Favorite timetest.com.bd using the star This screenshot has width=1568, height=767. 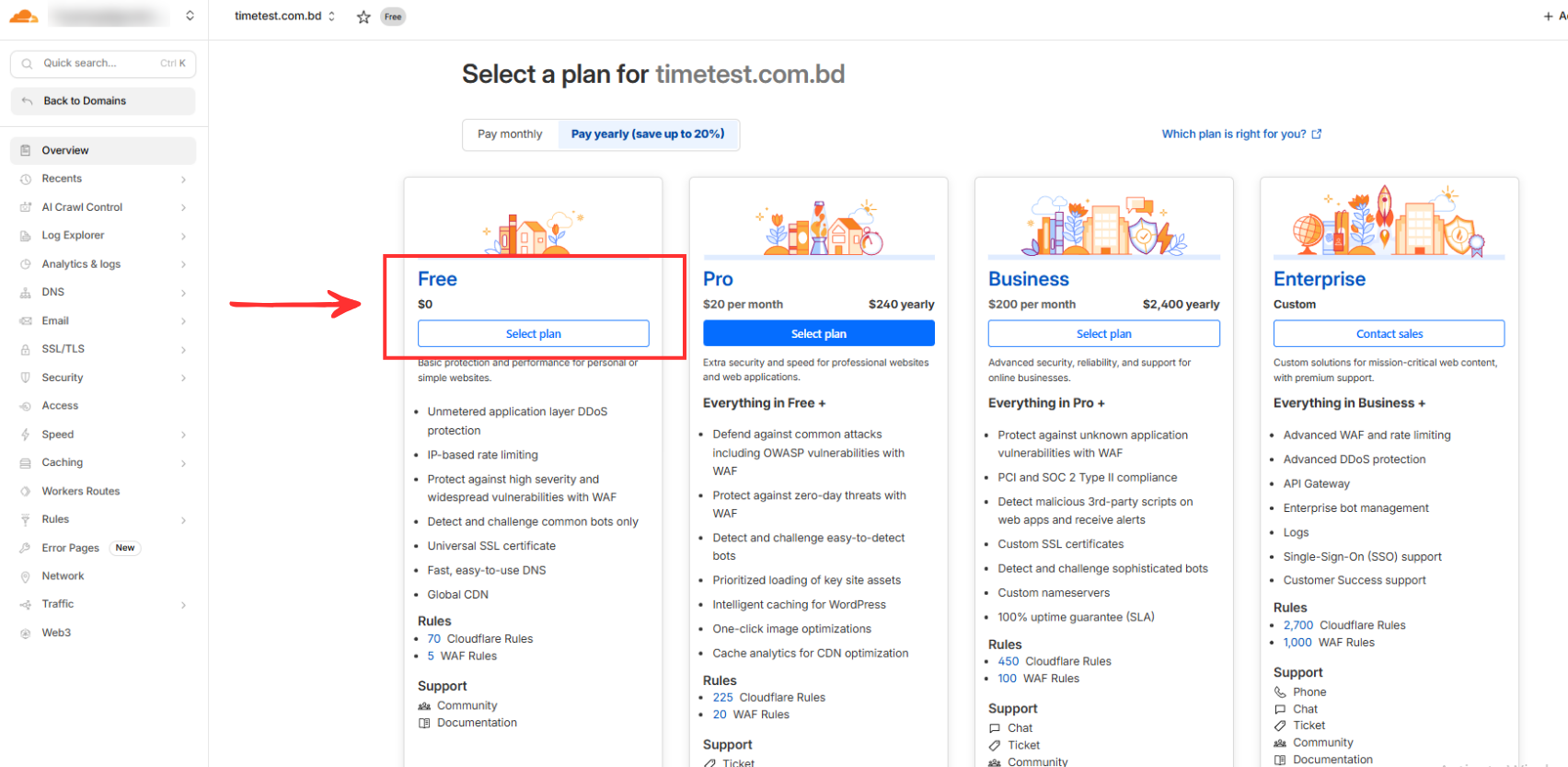363,16
